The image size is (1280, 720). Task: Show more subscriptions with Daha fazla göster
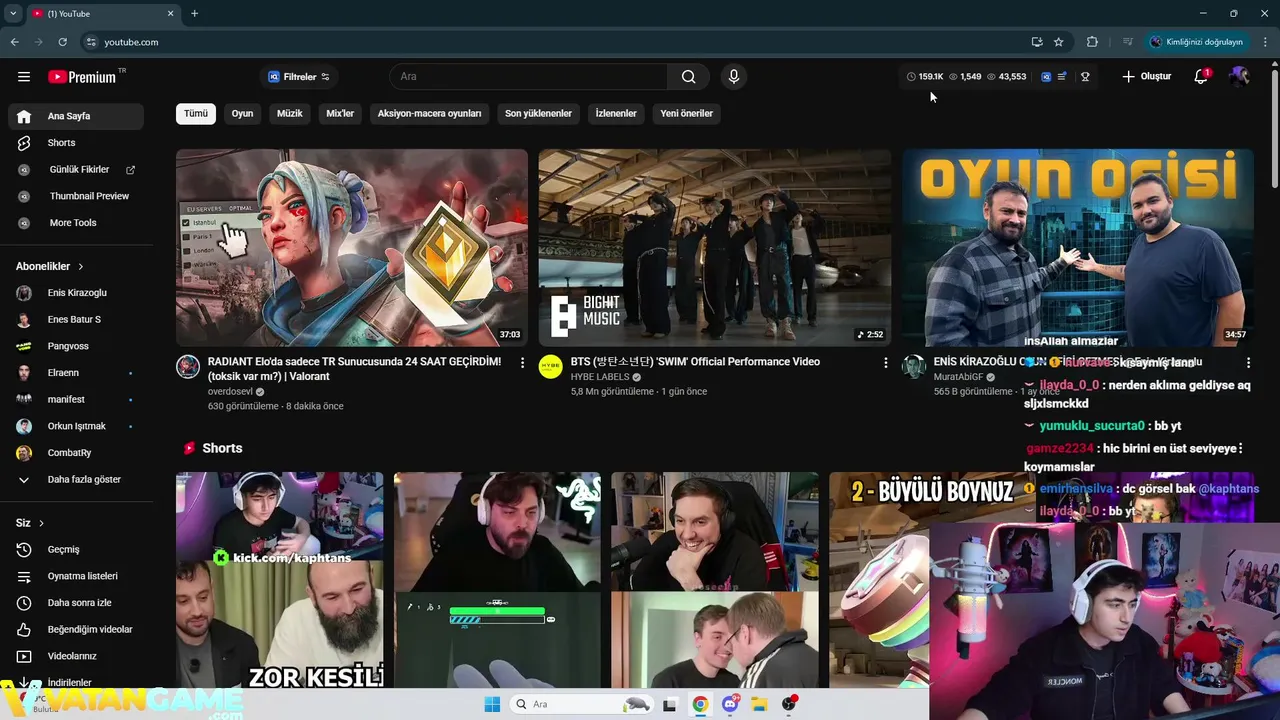[76, 479]
